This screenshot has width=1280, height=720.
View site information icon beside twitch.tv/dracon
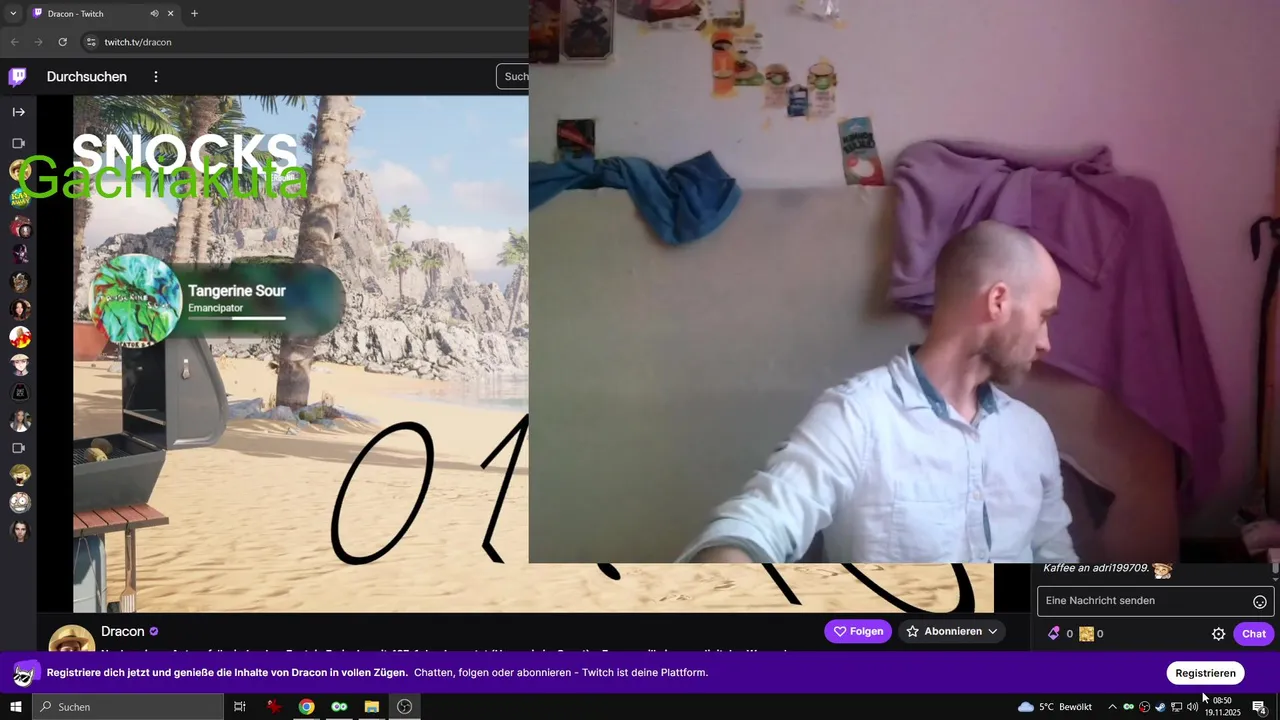click(x=91, y=42)
